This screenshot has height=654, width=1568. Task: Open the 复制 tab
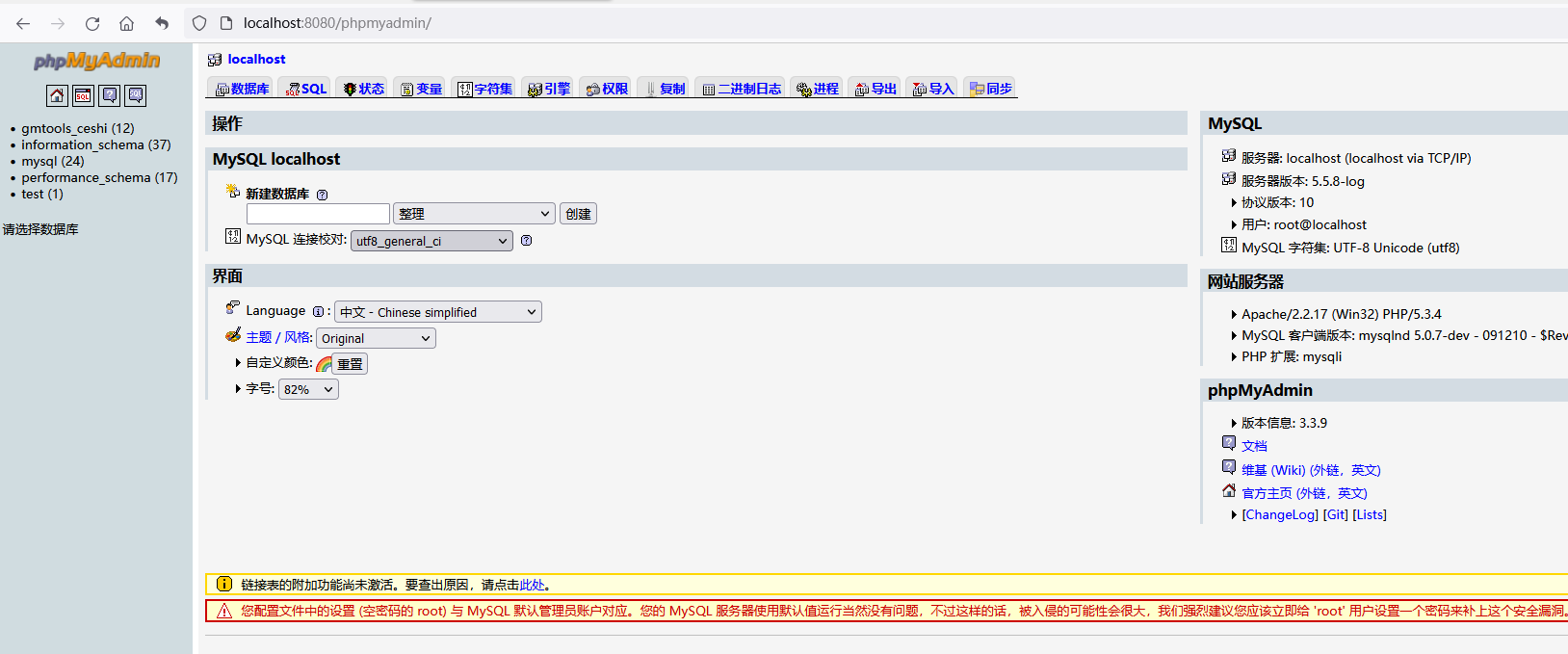pos(663,89)
